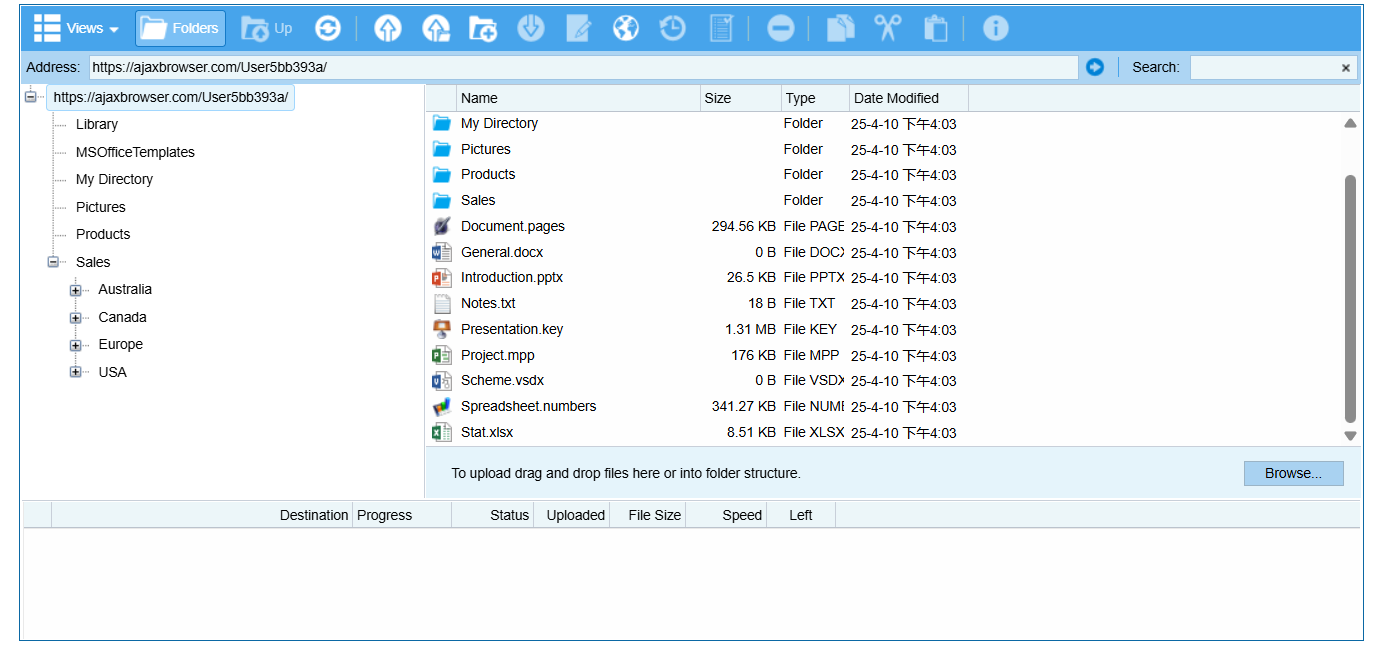The width and height of the screenshot is (1381, 649).
Task: Select MSOfficeTemplates in the folder tree
Action: 135,152
